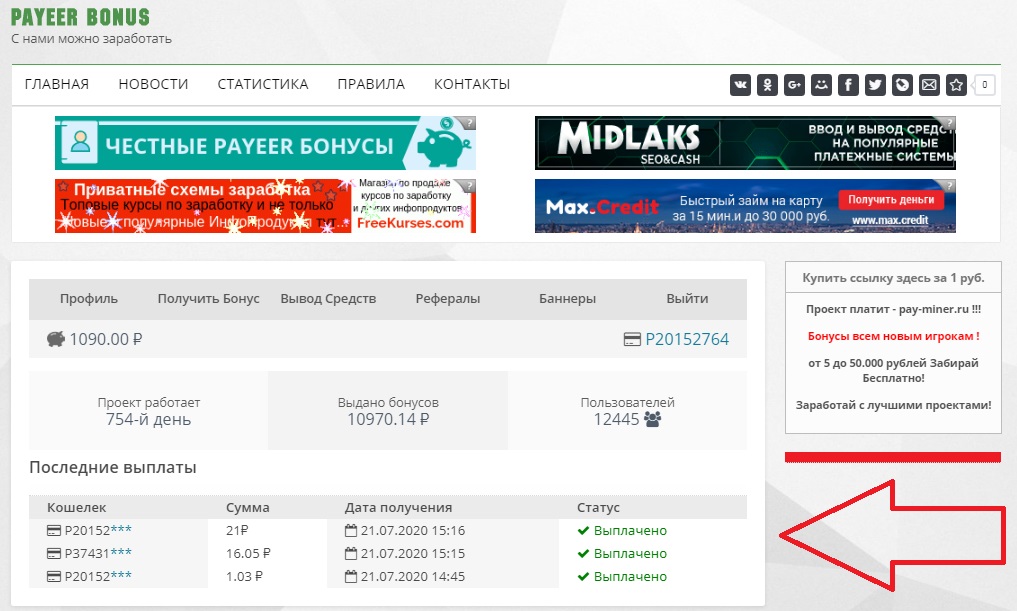Click Заработай с лучшими проектами link
Screen dimensions: 1017x611
click(x=893, y=405)
